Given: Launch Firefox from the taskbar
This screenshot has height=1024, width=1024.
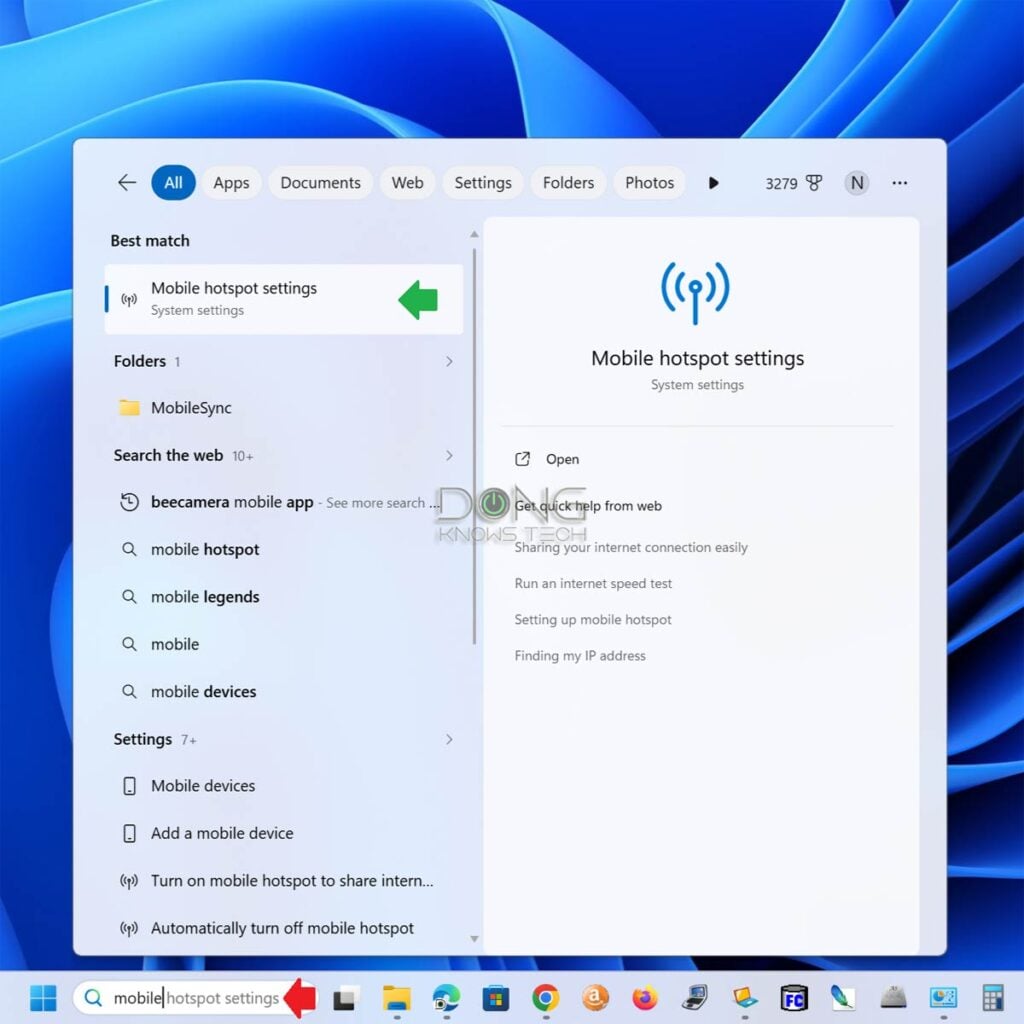Looking at the screenshot, I should pos(645,998).
